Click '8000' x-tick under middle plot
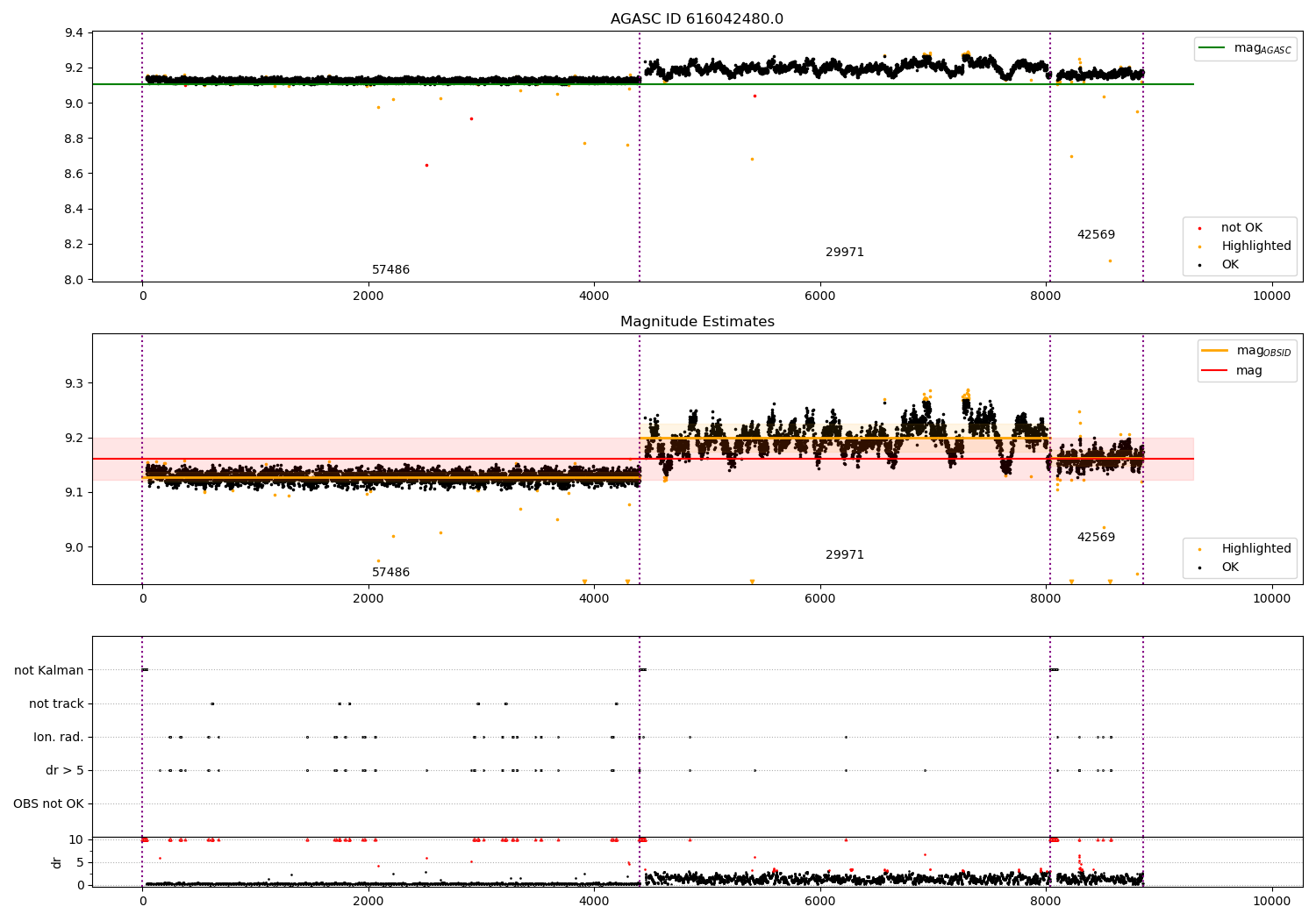Viewport: 1316px width, 921px height. coord(1046,599)
